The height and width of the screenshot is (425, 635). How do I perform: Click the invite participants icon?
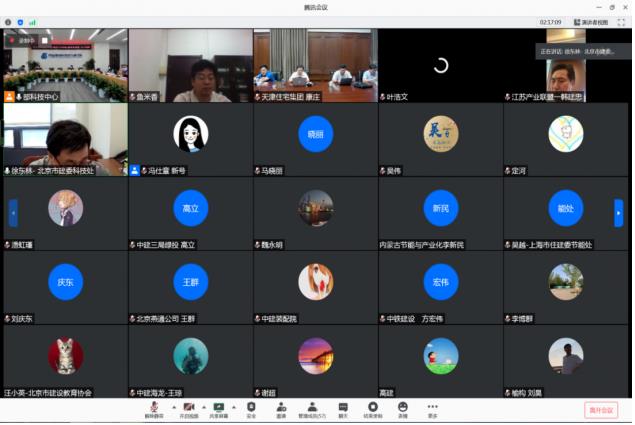(x=281, y=410)
